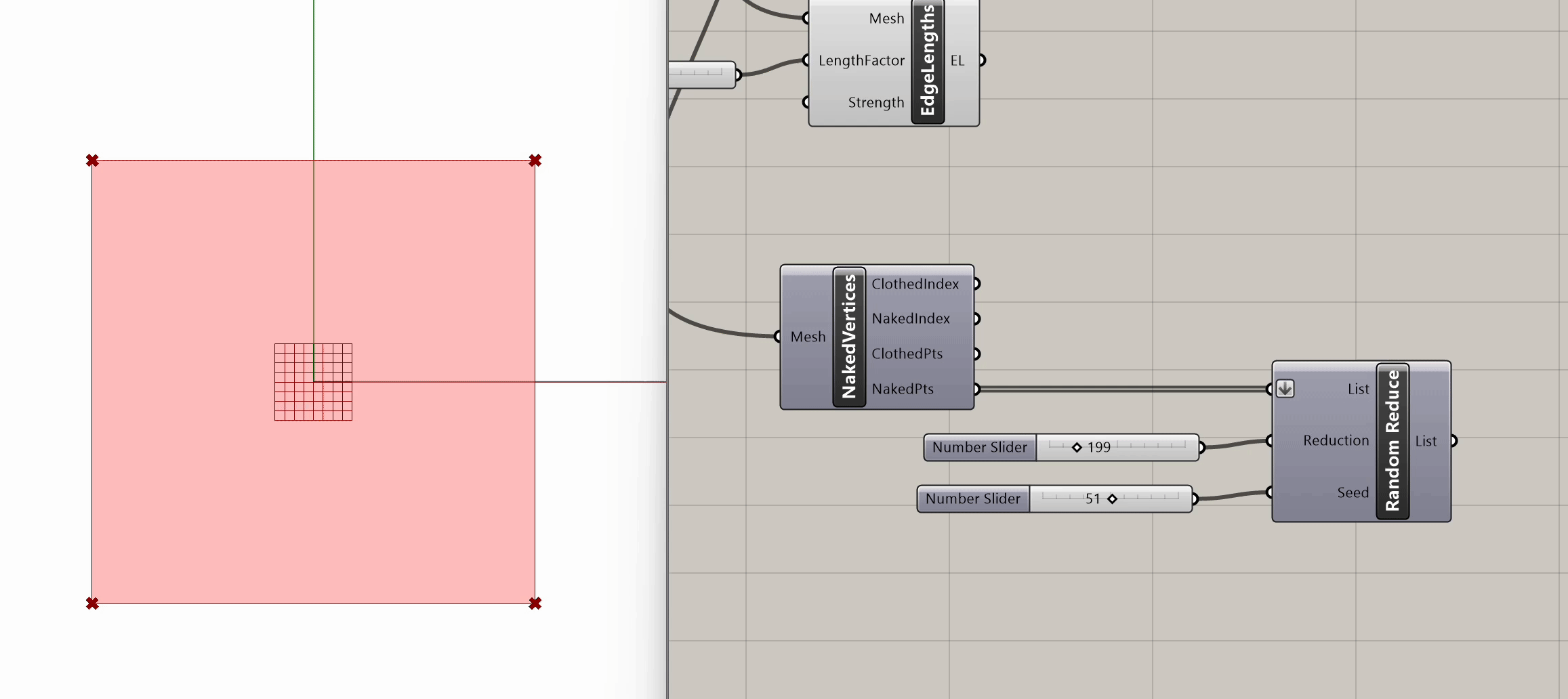This screenshot has height=699, width=1568.
Task: Click the slider handle at value 51
Action: click(1112, 499)
